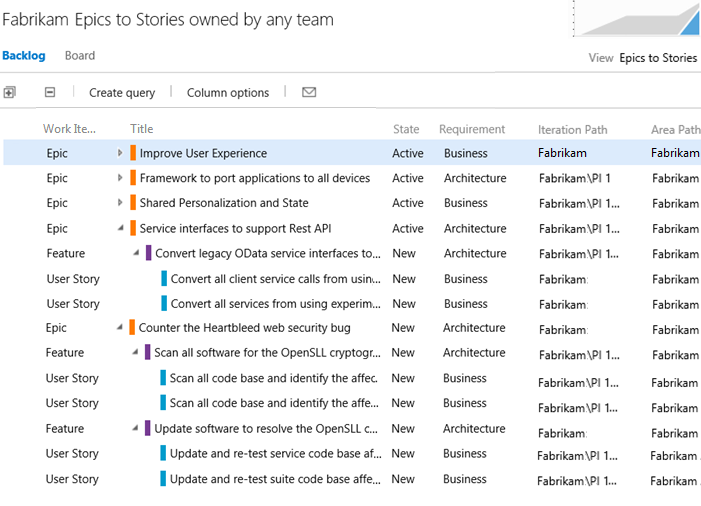The width and height of the screenshot is (701, 506).
Task: Click the expand all plus icon
Action: point(9,92)
